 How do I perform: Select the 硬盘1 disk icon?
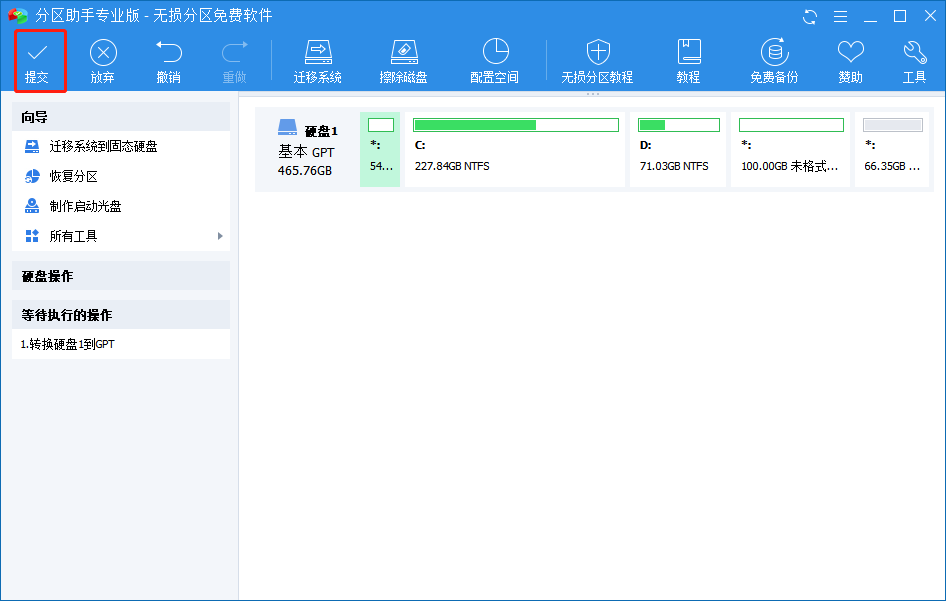tap(288, 127)
